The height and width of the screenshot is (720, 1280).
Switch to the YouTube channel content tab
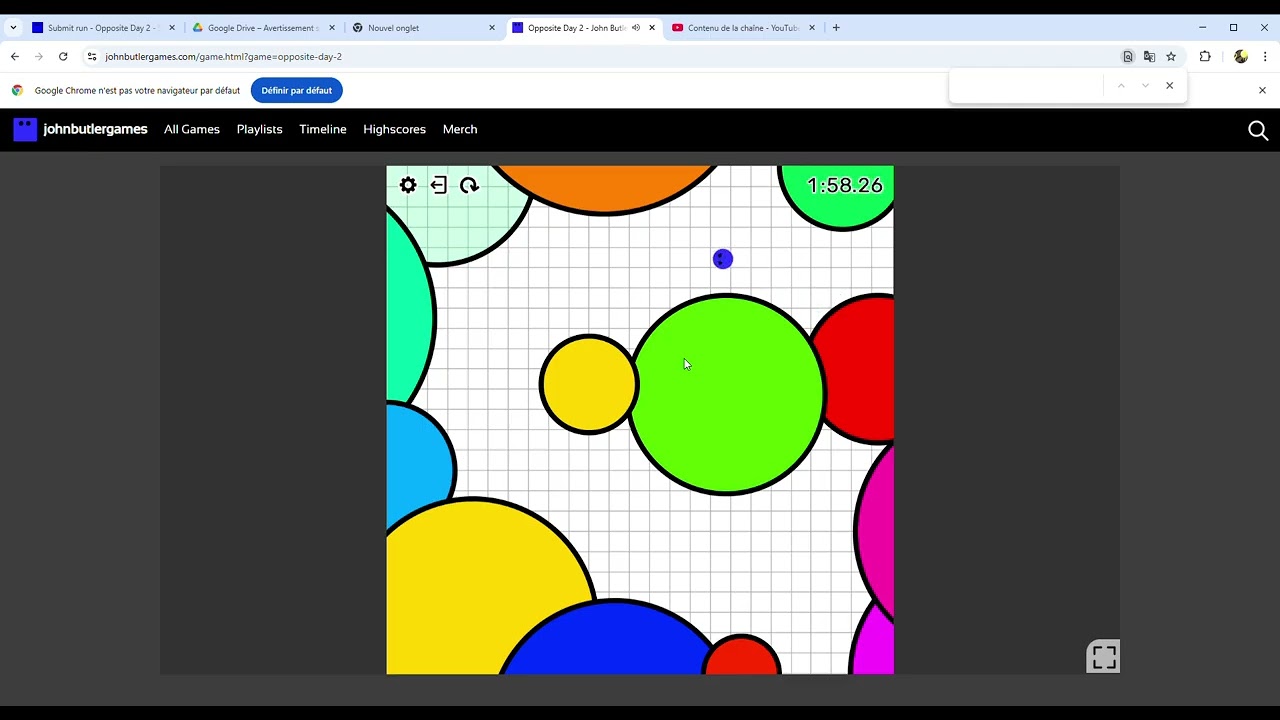point(744,28)
